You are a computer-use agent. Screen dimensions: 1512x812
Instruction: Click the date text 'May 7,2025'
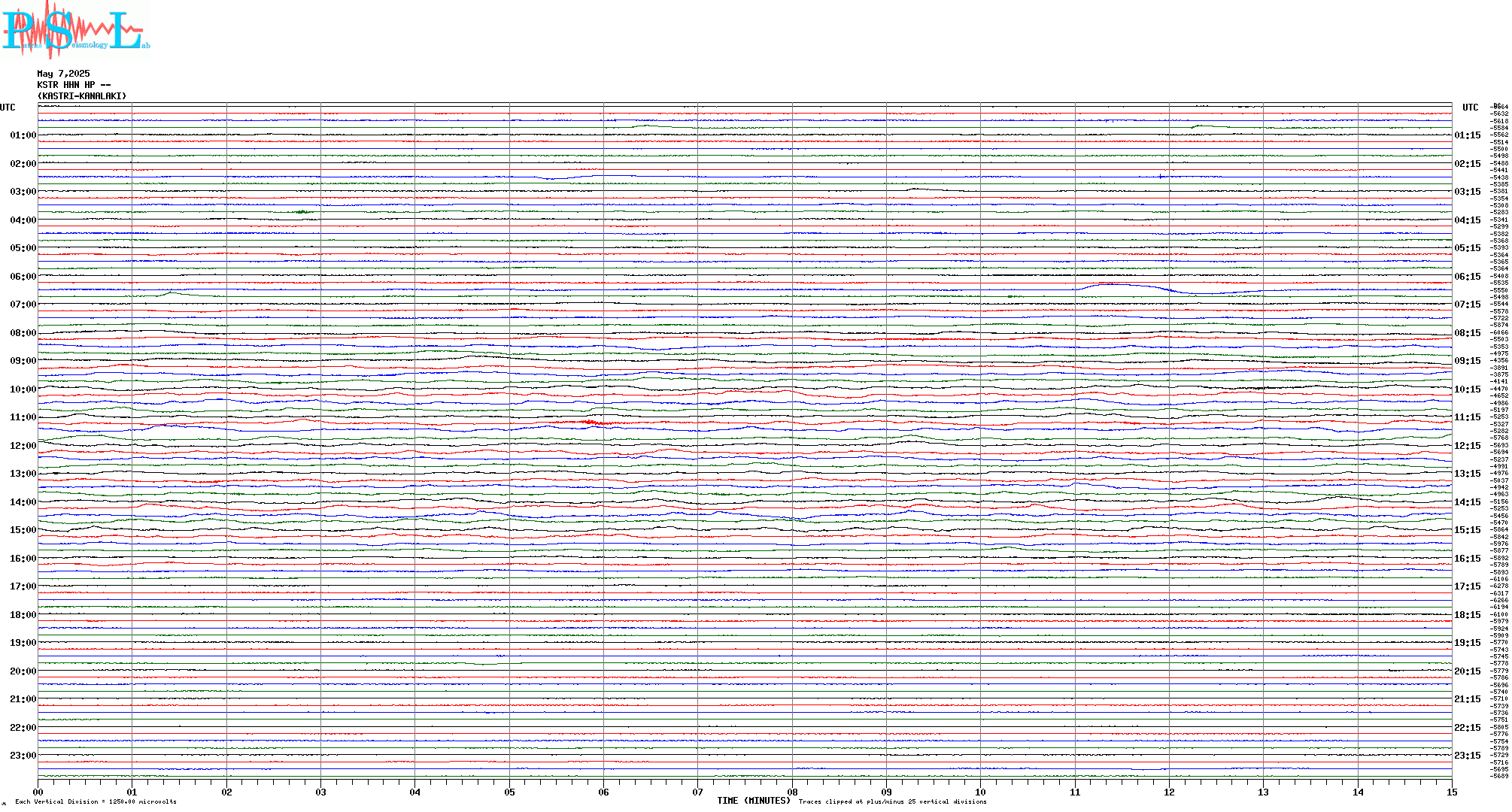coord(63,74)
